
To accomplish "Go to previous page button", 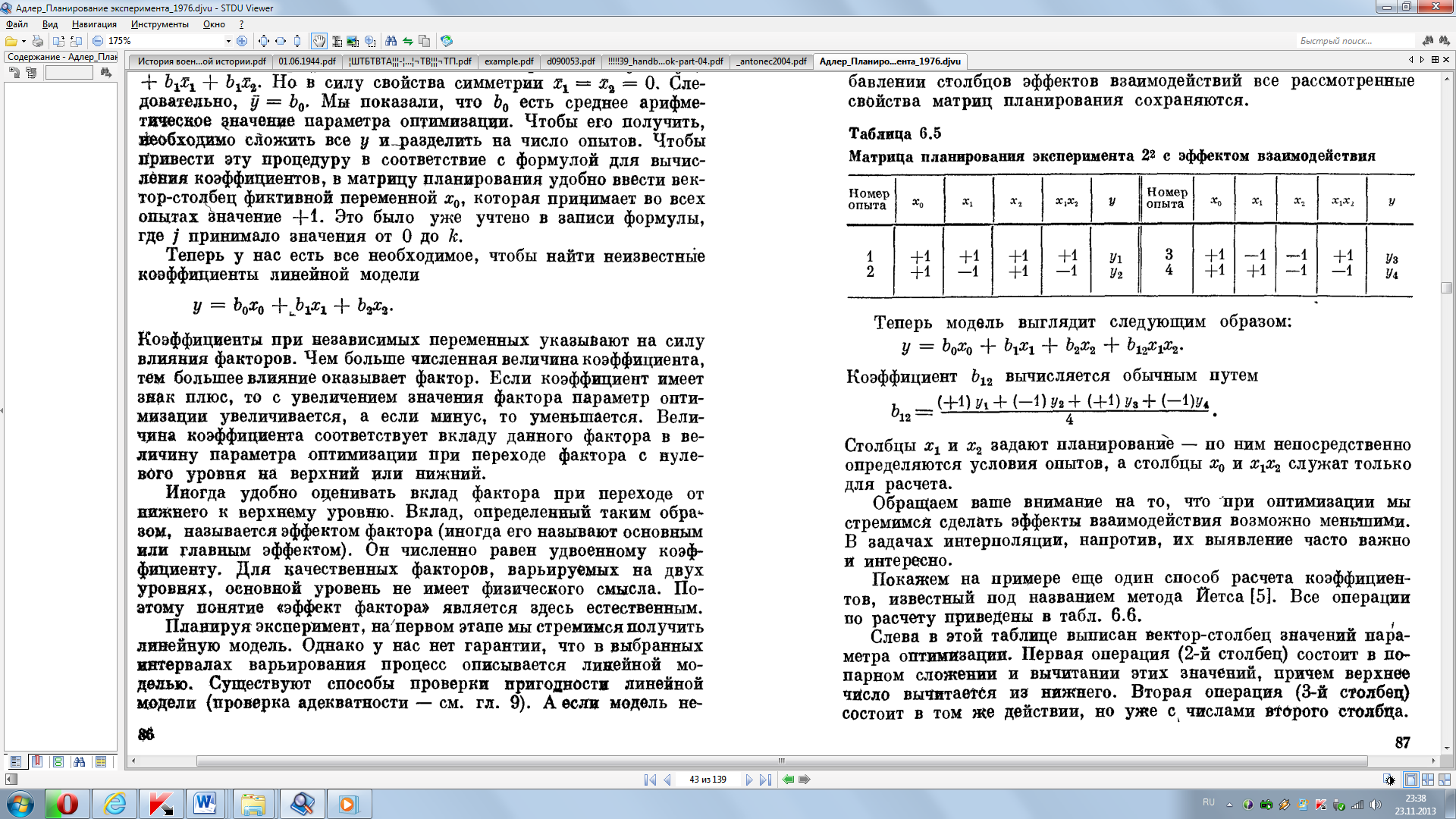I will click(667, 780).
